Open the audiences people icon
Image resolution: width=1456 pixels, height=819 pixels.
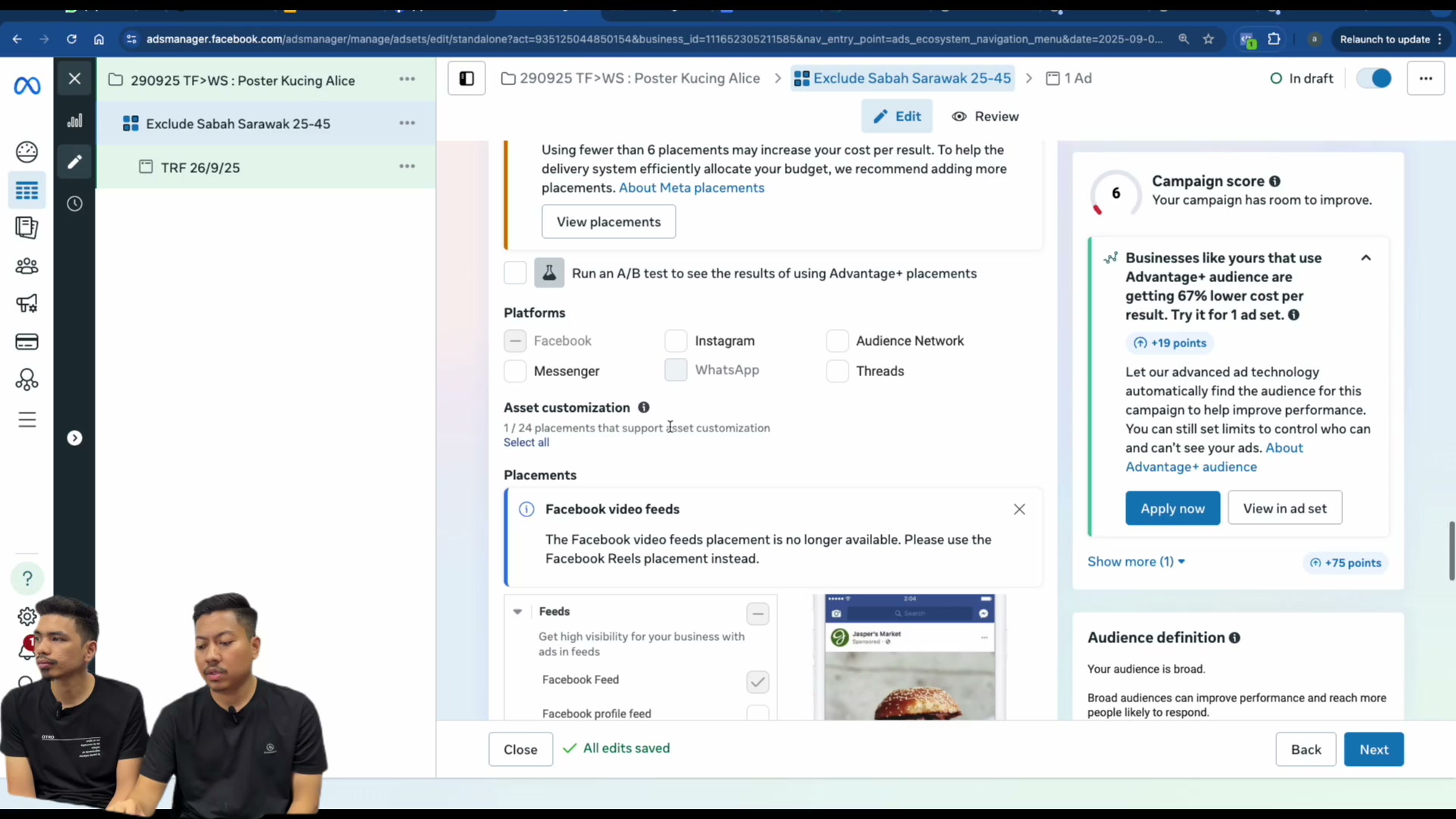[27, 266]
